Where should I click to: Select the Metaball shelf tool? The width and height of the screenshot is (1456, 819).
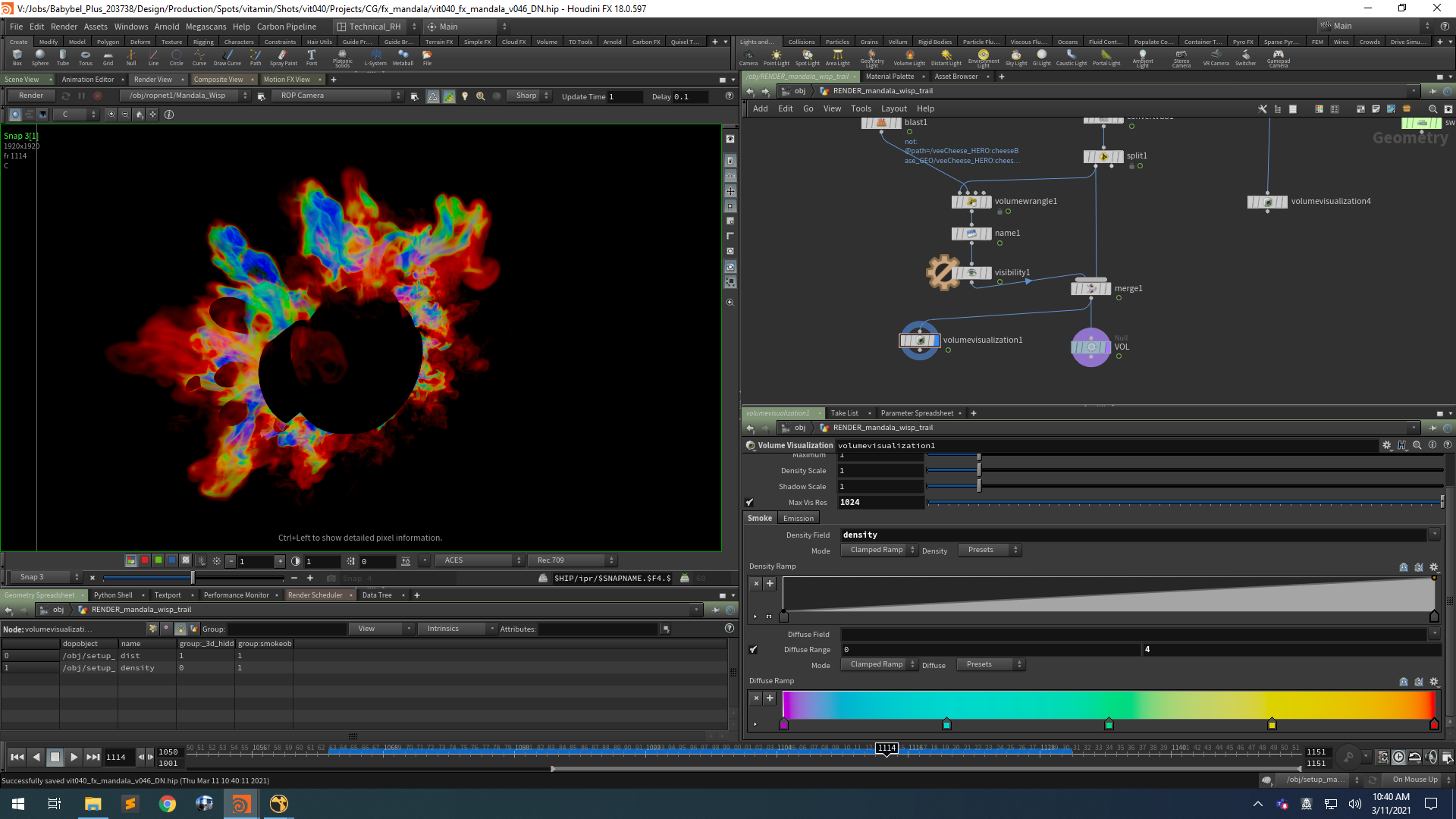coord(403,57)
